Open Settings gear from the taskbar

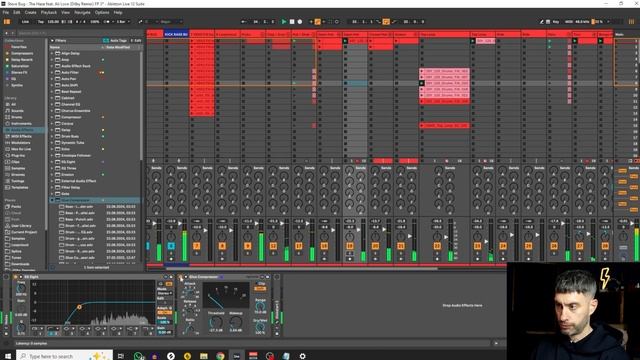(302, 356)
